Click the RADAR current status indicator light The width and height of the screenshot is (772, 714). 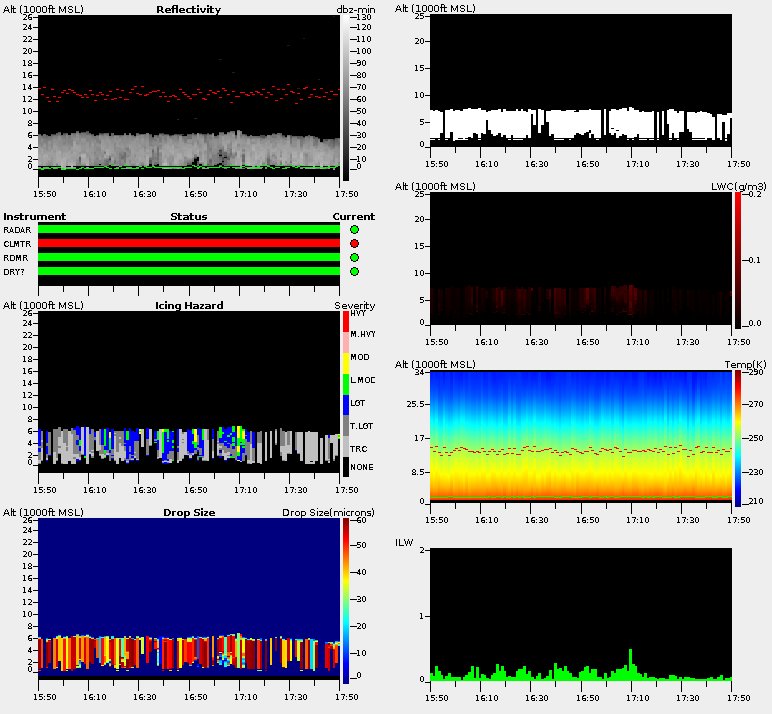click(x=354, y=230)
